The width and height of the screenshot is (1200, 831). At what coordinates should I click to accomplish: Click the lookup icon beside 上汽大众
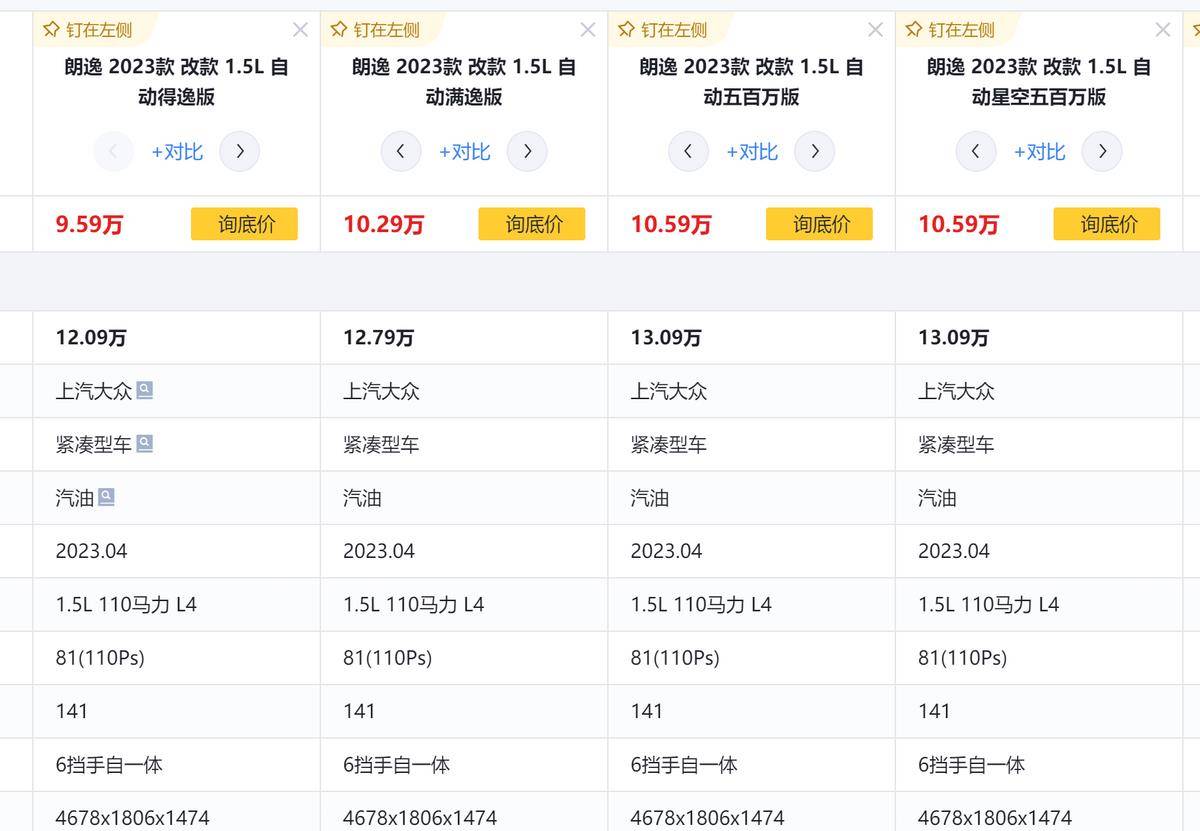tap(145, 390)
